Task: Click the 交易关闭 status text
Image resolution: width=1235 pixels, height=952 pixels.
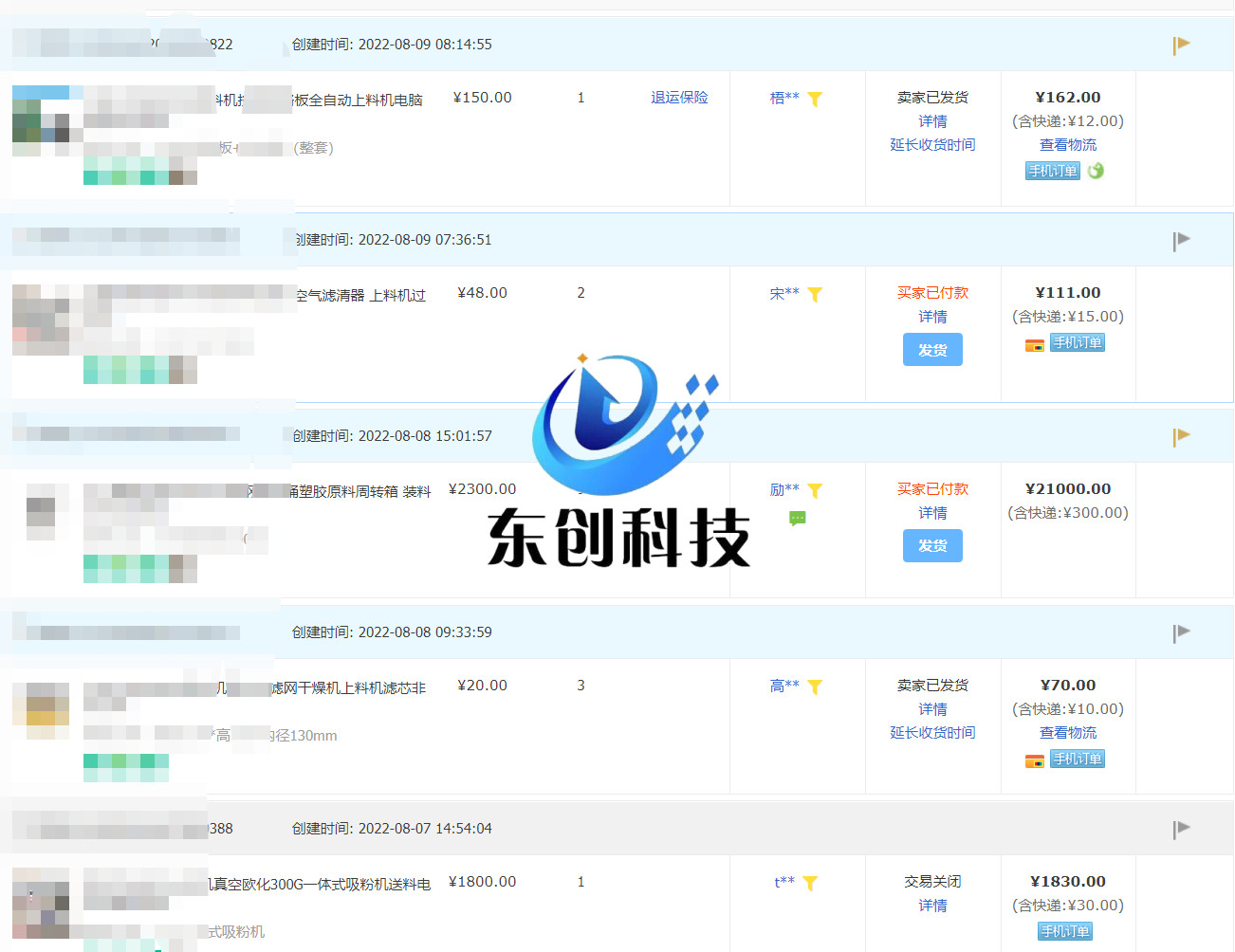Action: coord(932,882)
